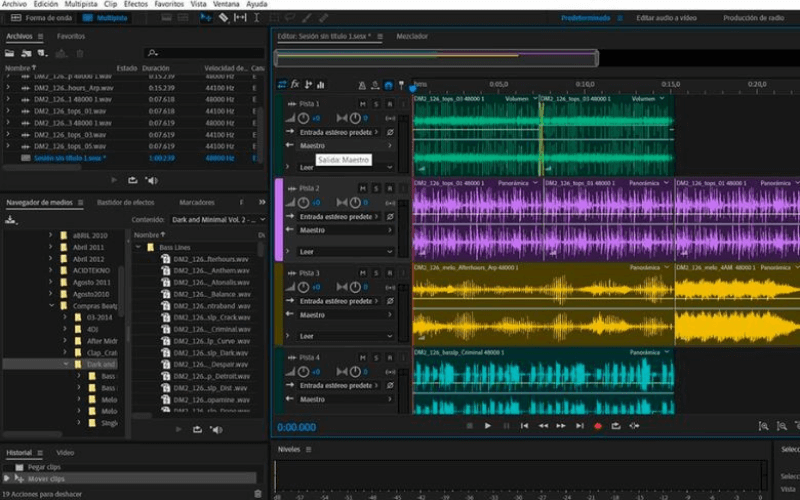Switch to the Mezclador tab

[x=411, y=36]
